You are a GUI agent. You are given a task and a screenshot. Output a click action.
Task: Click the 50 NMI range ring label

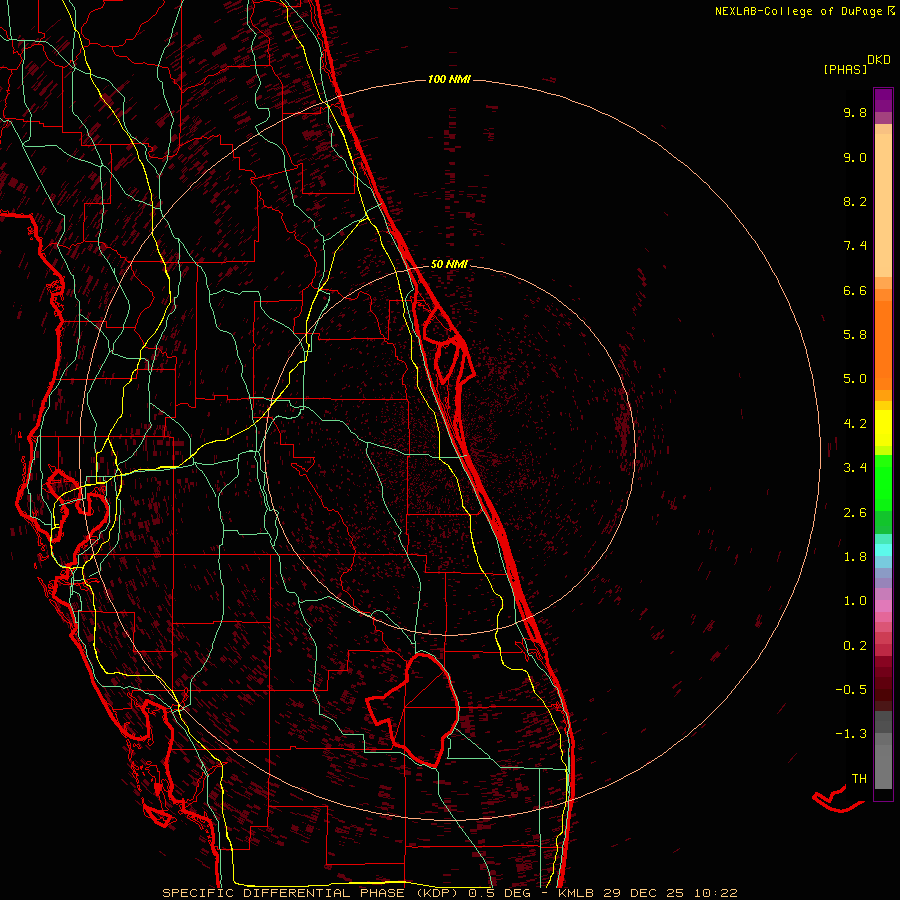coord(449,264)
